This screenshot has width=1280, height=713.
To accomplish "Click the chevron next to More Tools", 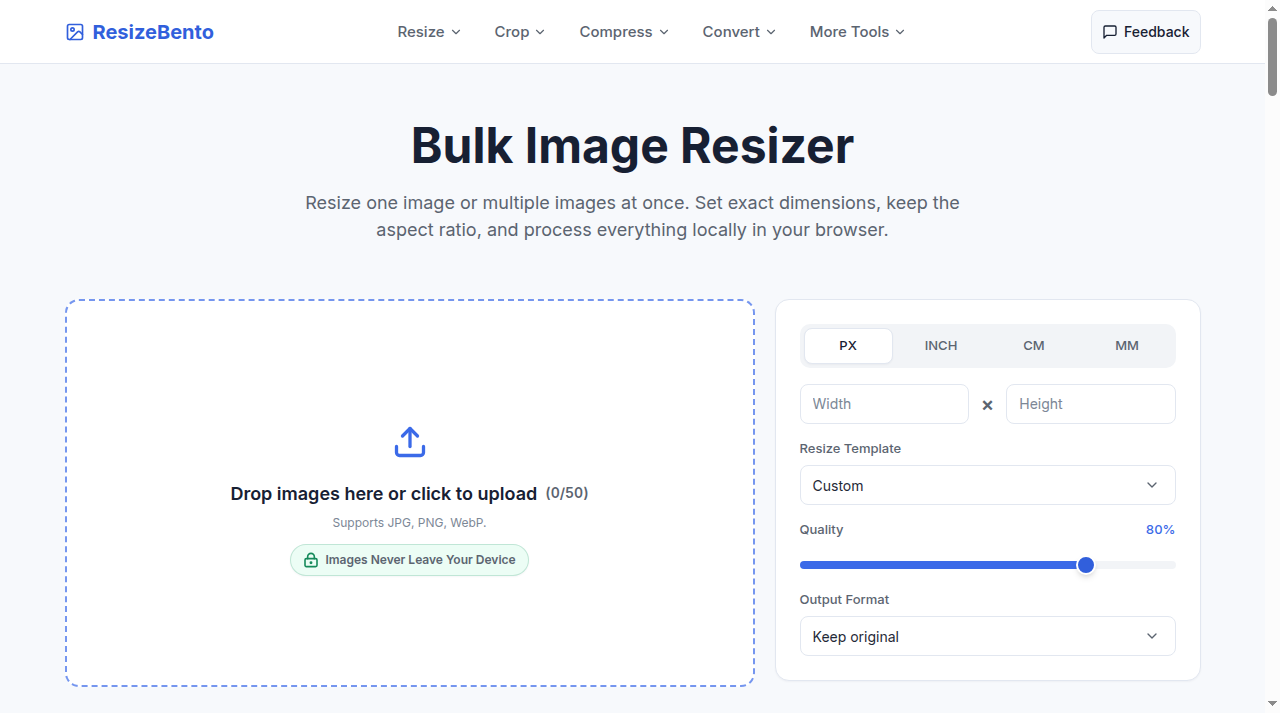I will (900, 32).
